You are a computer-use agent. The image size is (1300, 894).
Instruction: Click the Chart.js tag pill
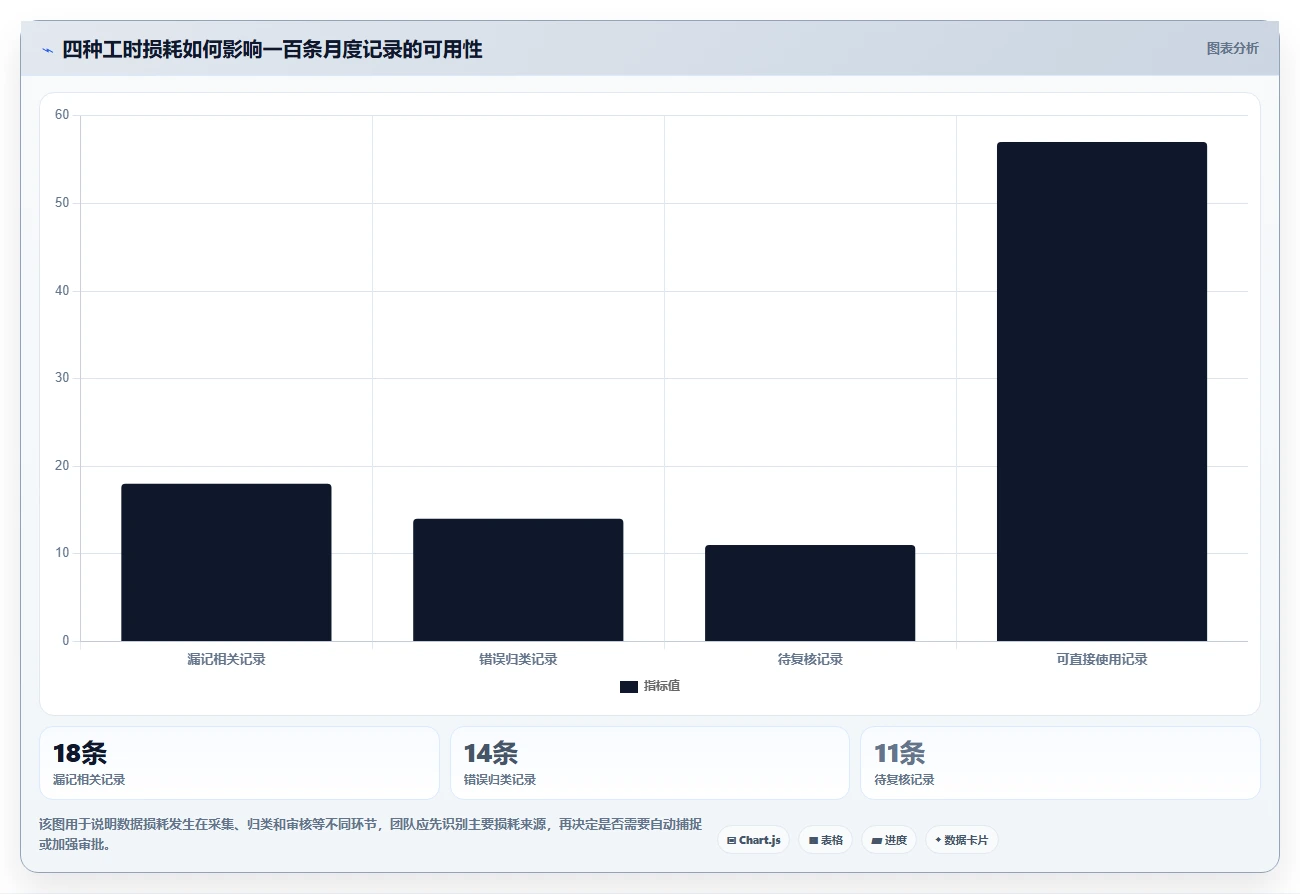[754, 840]
